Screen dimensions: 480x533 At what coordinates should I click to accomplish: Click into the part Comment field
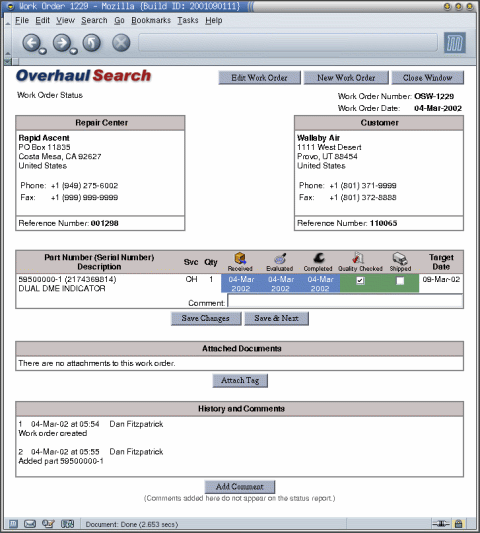point(345,301)
